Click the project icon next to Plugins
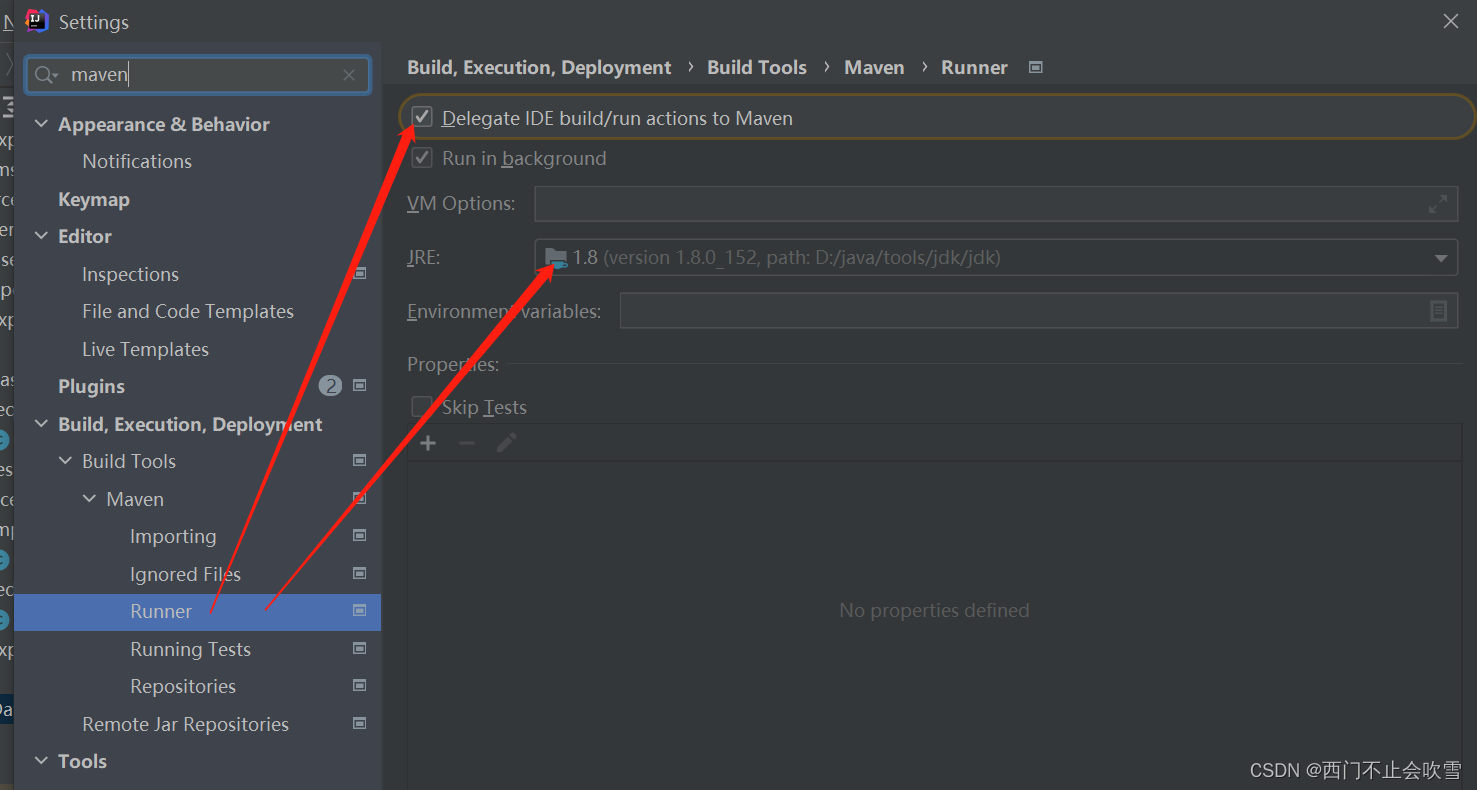The height and width of the screenshot is (790, 1477). click(x=360, y=386)
